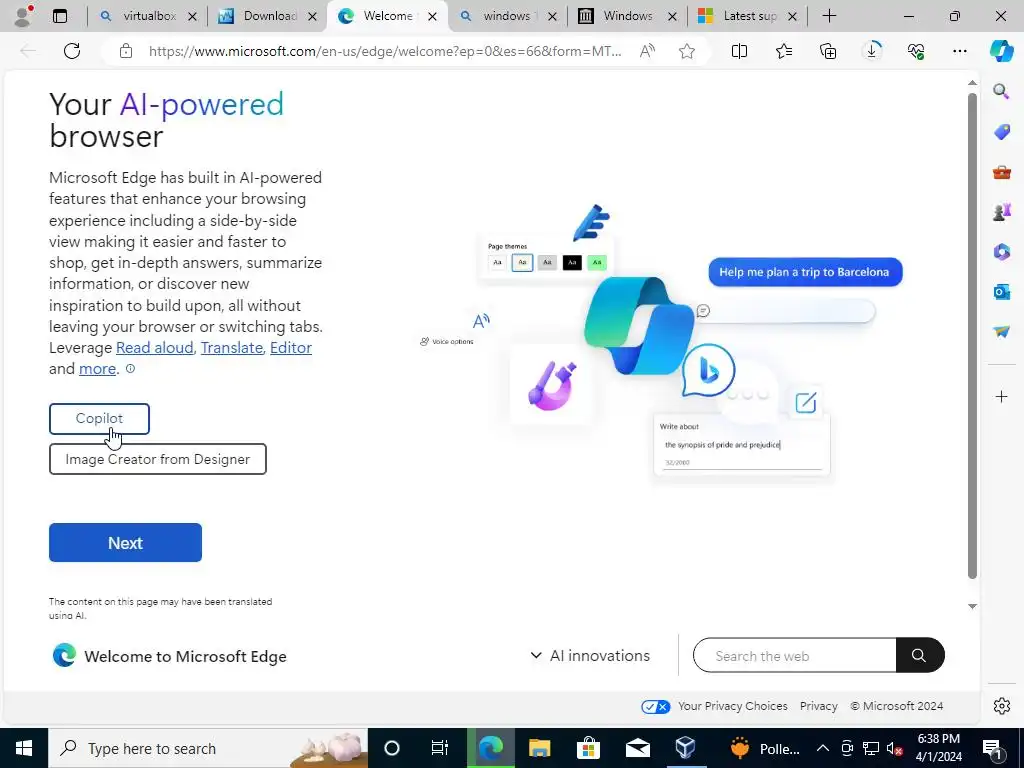The image size is (1024, 768).
Task: Open sidebar Outlook icon
Action: tap(1001, 291)
